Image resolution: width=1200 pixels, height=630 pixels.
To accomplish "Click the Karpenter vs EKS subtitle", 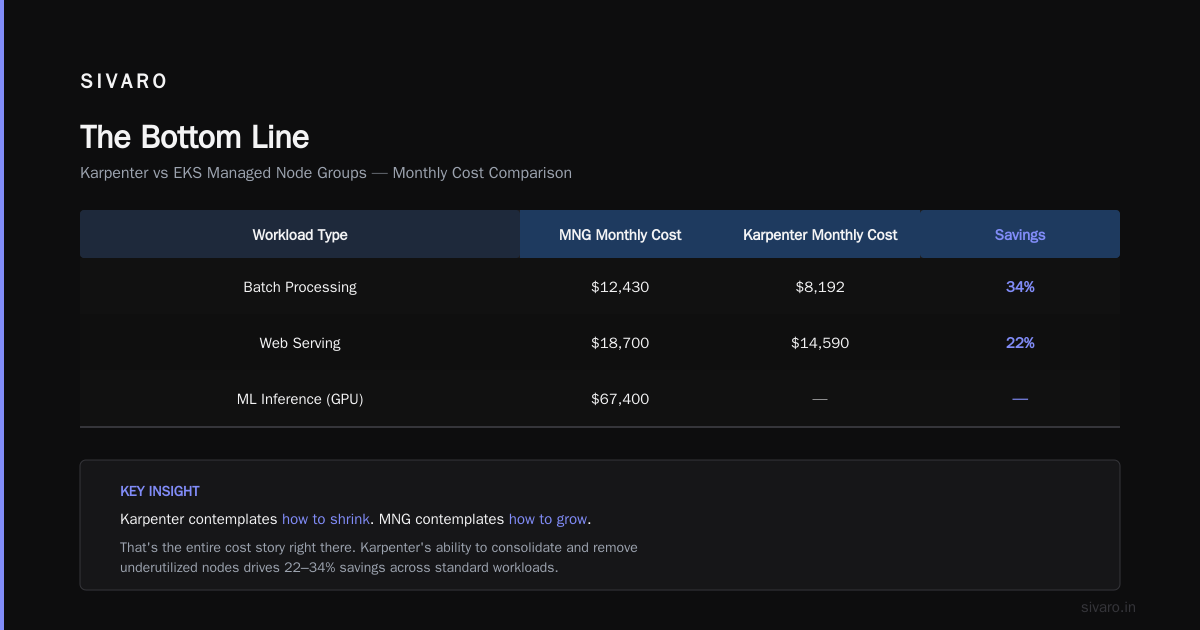I will [326, 173].
